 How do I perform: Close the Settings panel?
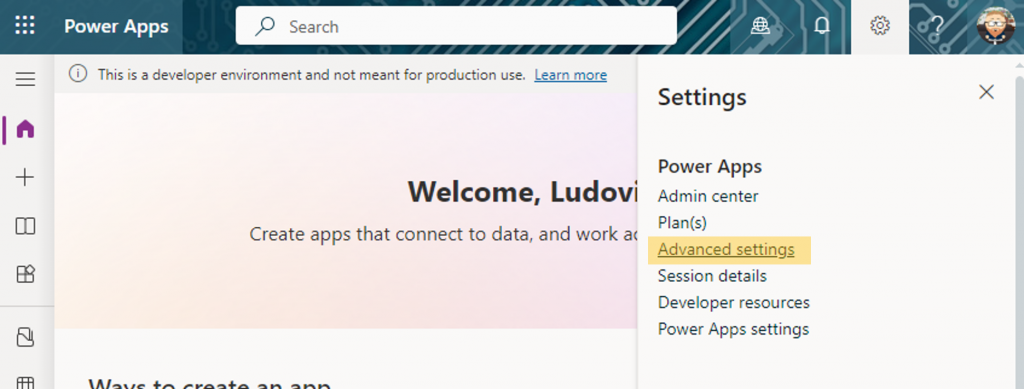[x=986, y=92]
